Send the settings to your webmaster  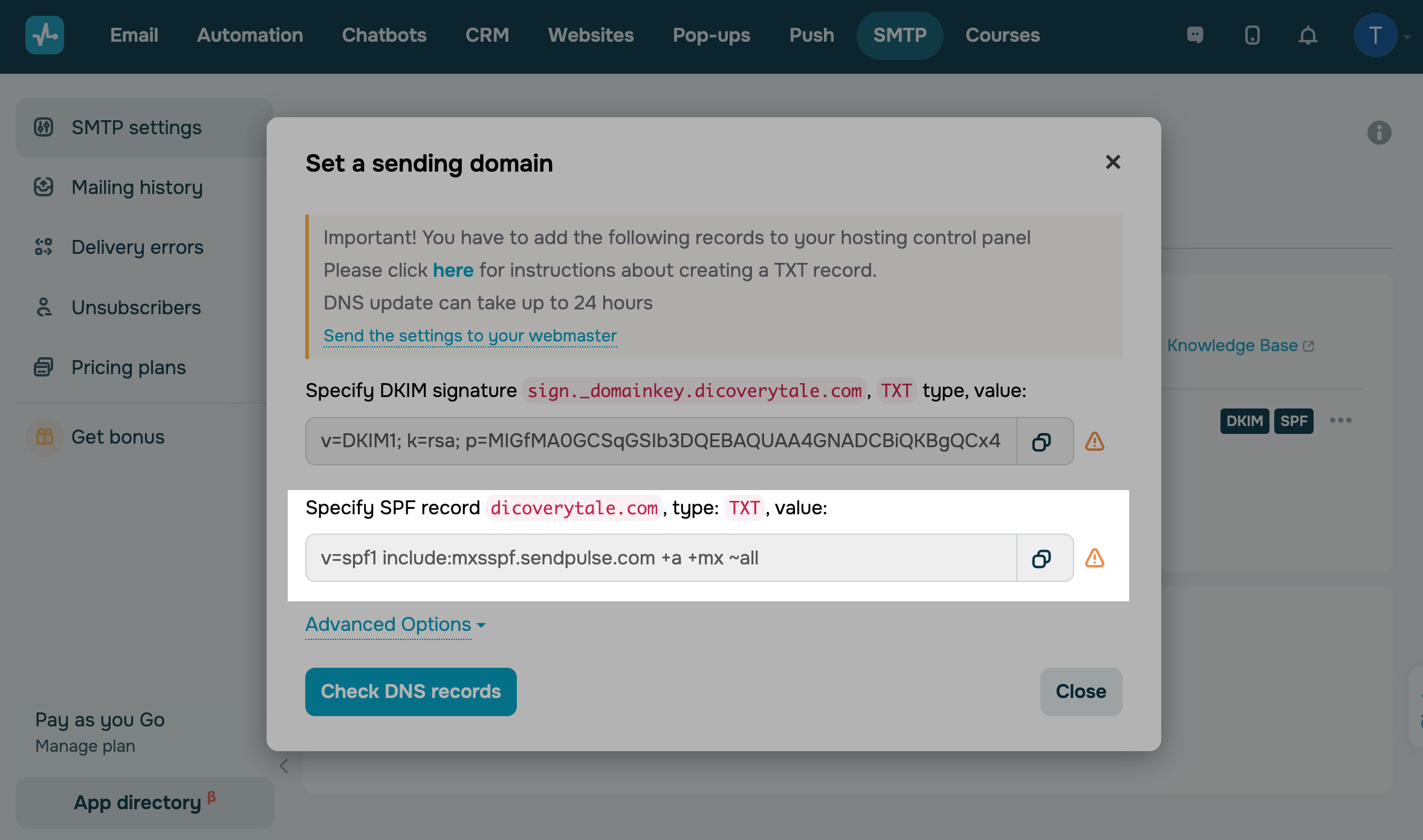pyautogui.click(x=470, y=335)
